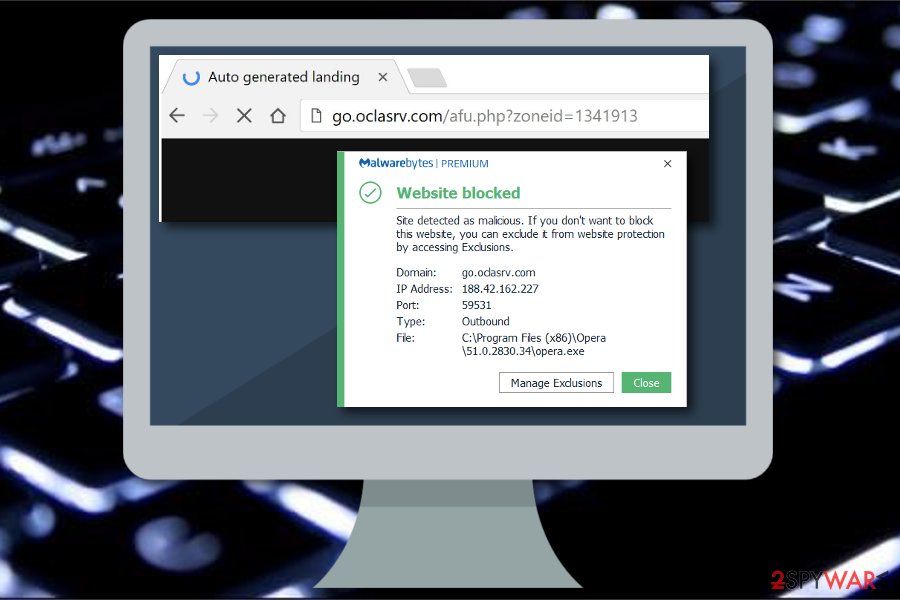Screen dimensions: 900x600
Task: Select the Outbound type value
Action: 486,322
